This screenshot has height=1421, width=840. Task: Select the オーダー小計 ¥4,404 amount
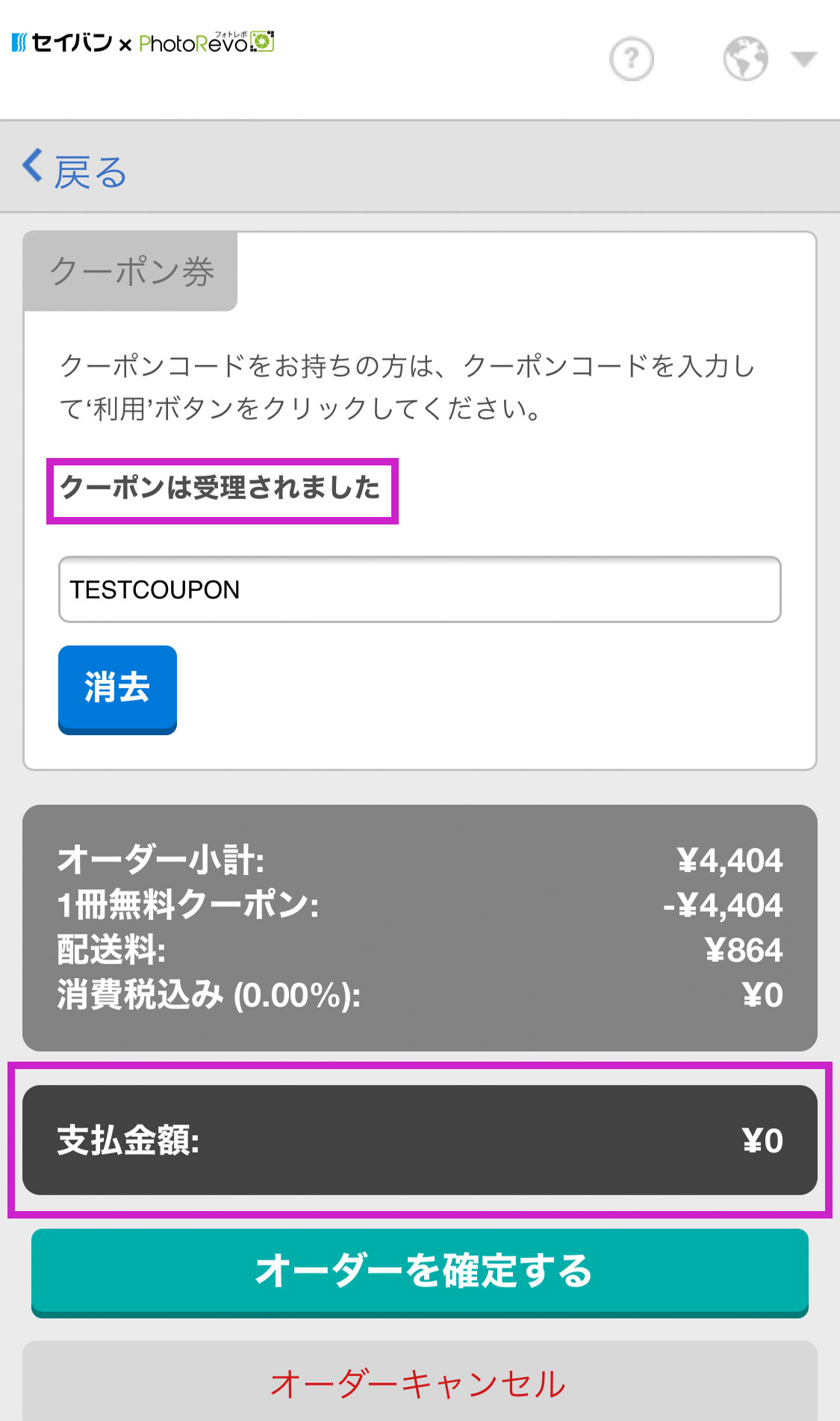tap(729, 861)
